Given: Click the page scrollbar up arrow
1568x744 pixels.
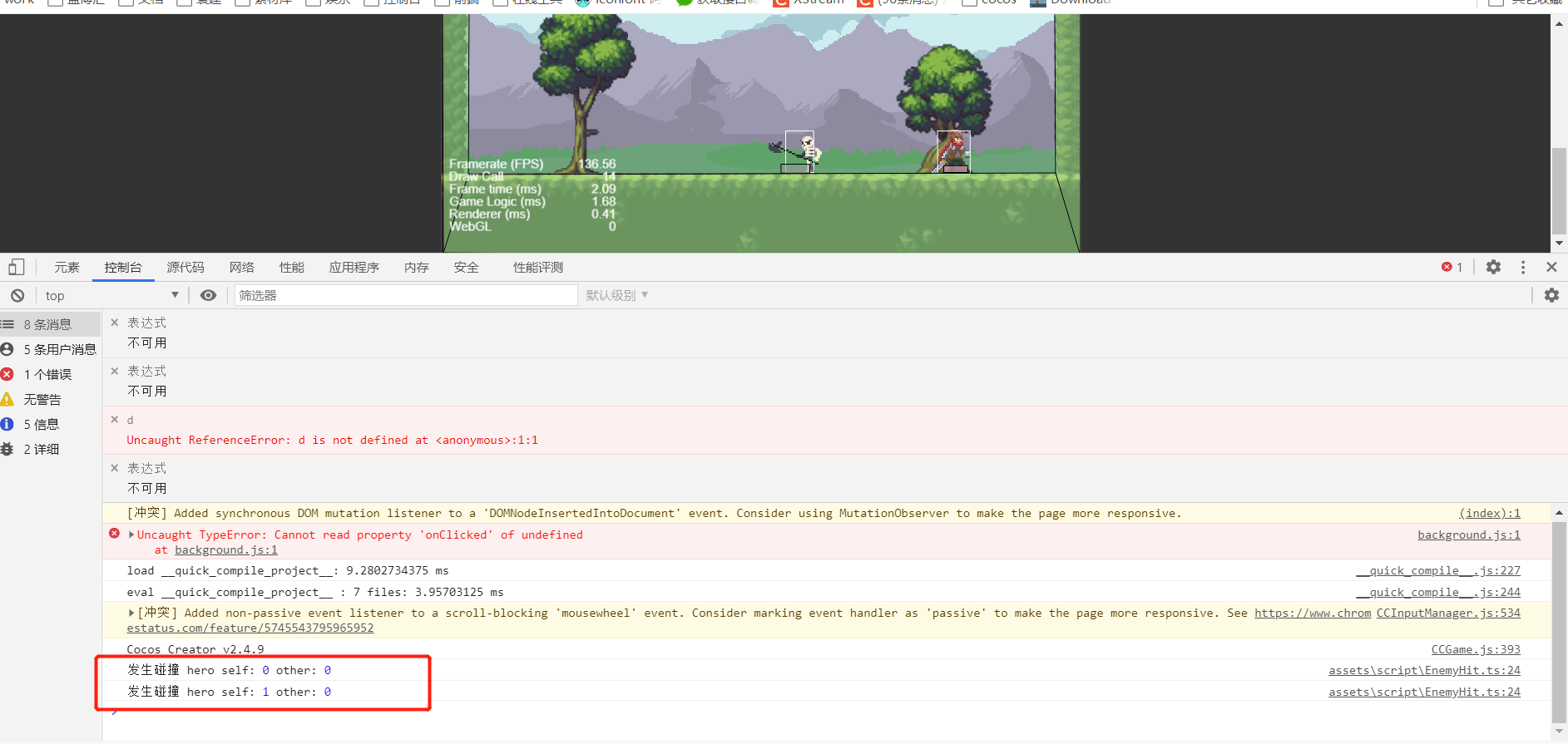Looking at the screenshot, I should click(1559, 23).
